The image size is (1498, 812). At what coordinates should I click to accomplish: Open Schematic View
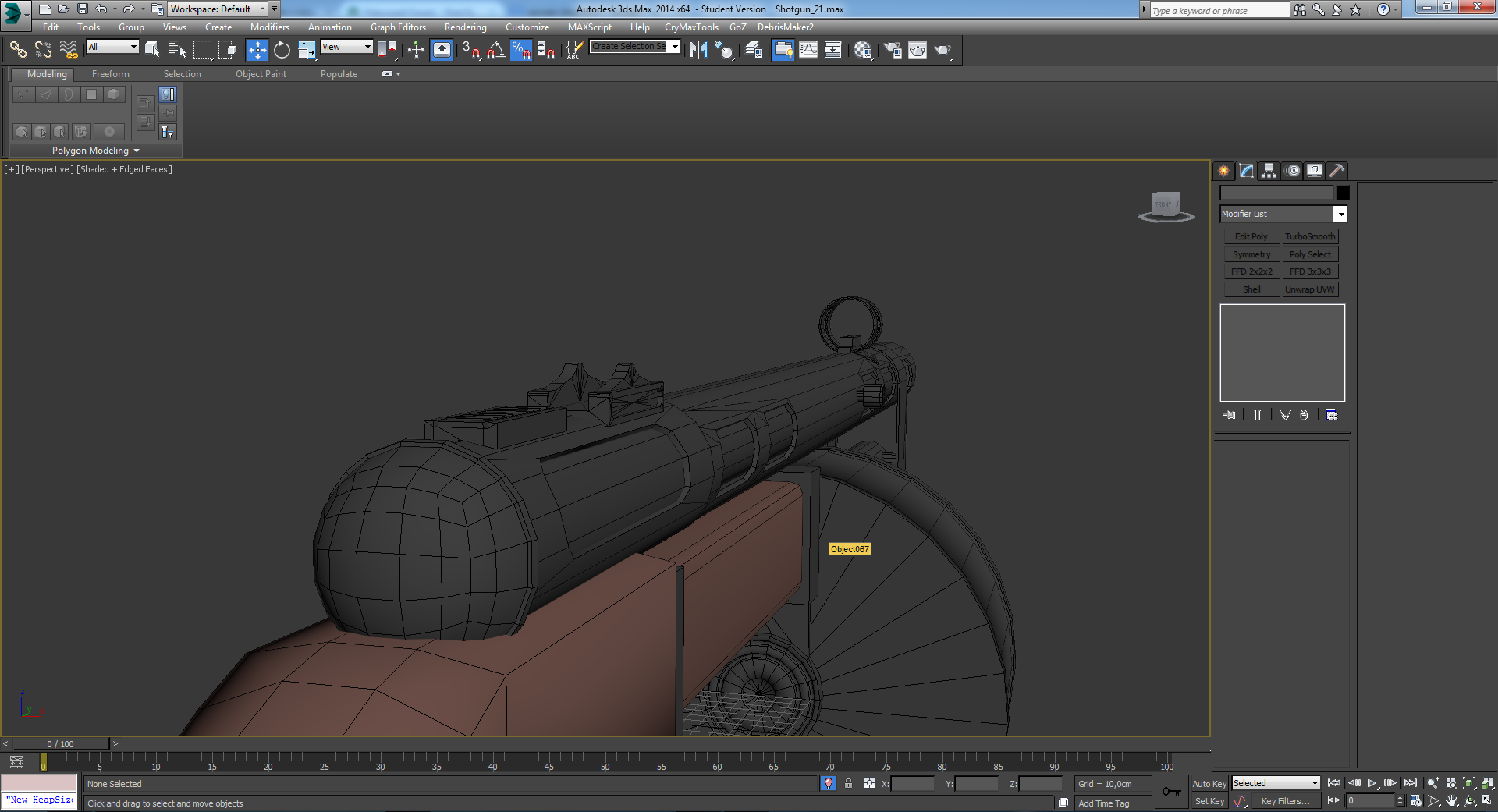pos(833,50)
